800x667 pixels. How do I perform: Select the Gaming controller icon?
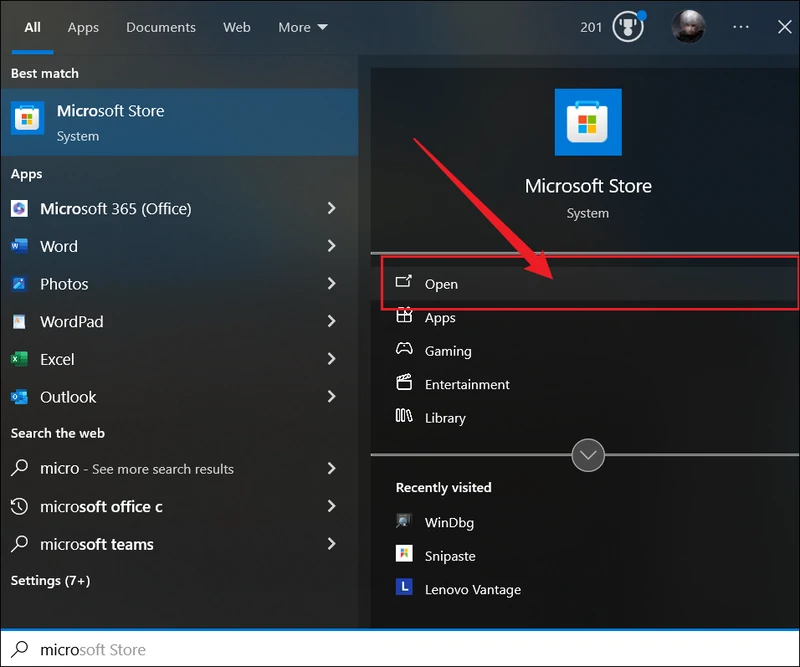coord(404,350)
